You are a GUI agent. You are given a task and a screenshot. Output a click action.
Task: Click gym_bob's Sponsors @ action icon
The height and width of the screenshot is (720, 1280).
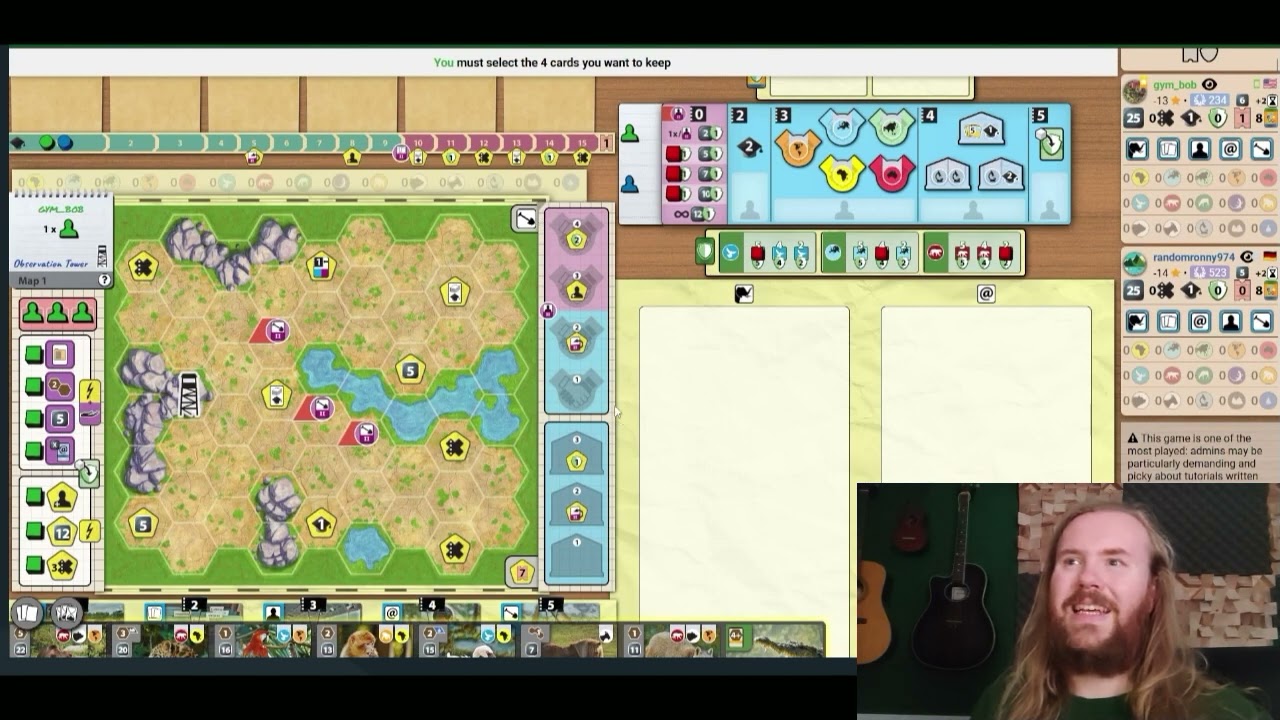(x=1231, y=150)
